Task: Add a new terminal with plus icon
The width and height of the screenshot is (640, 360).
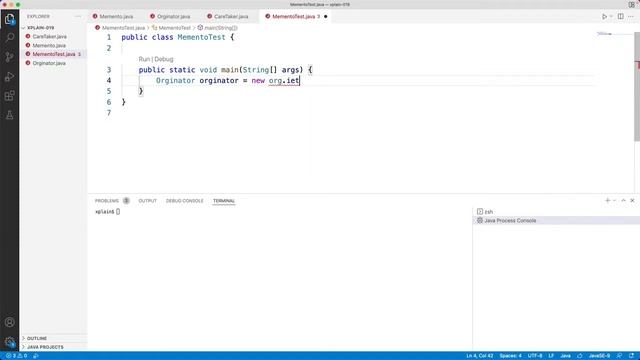Action: tap(607, 200)
